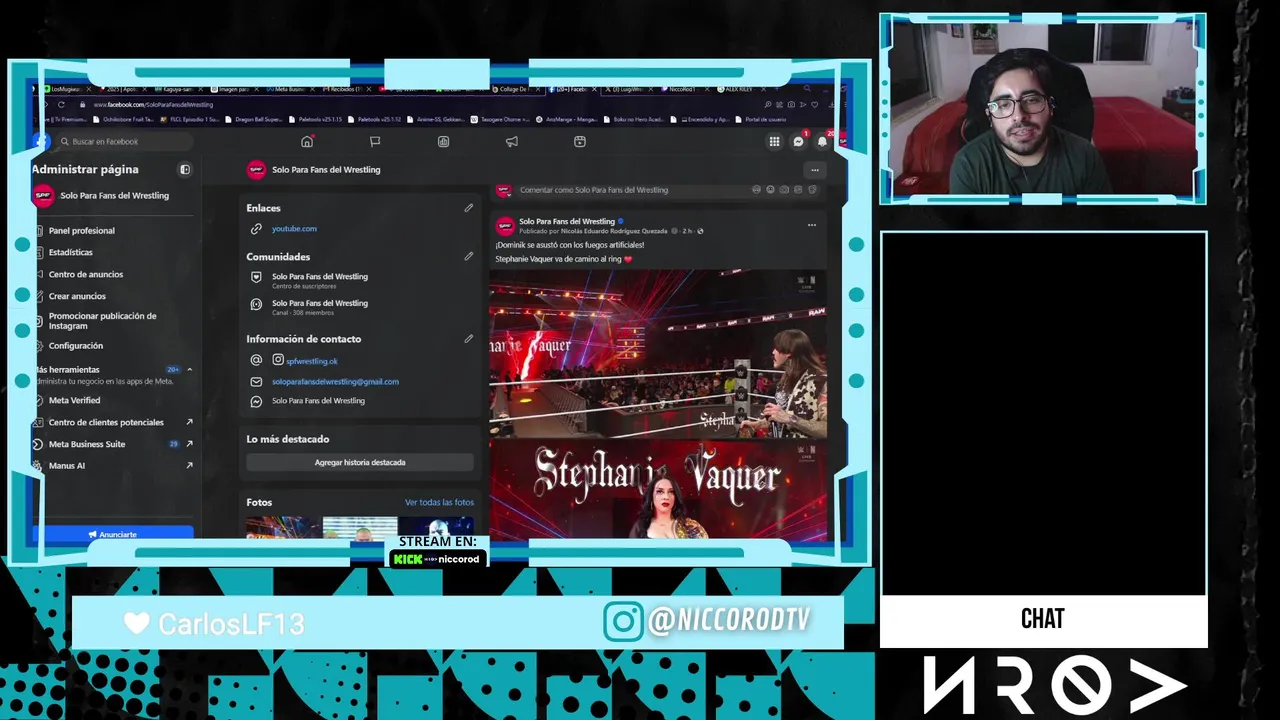Viewport: 1280px width, 720px height.
Task: Insert an avatar sticker in the comment box
Action: tap(756, 190)
